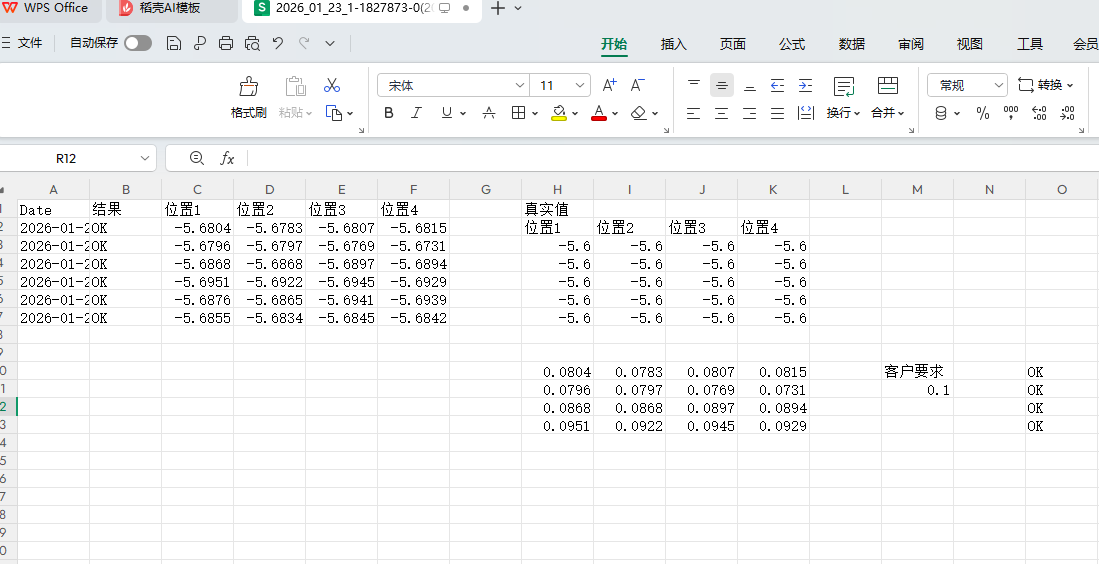The height and width of the screenshot is (564, 1099).
Task: Open the tab list arrow next to plus
Action: pyautogui.click(x=518, y=8)
